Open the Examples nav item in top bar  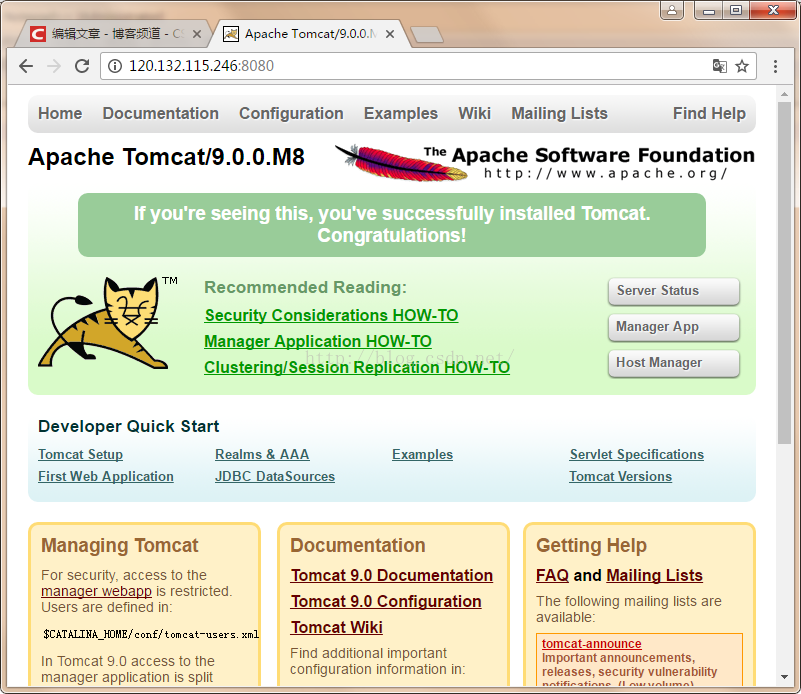[x=401, y=113]
